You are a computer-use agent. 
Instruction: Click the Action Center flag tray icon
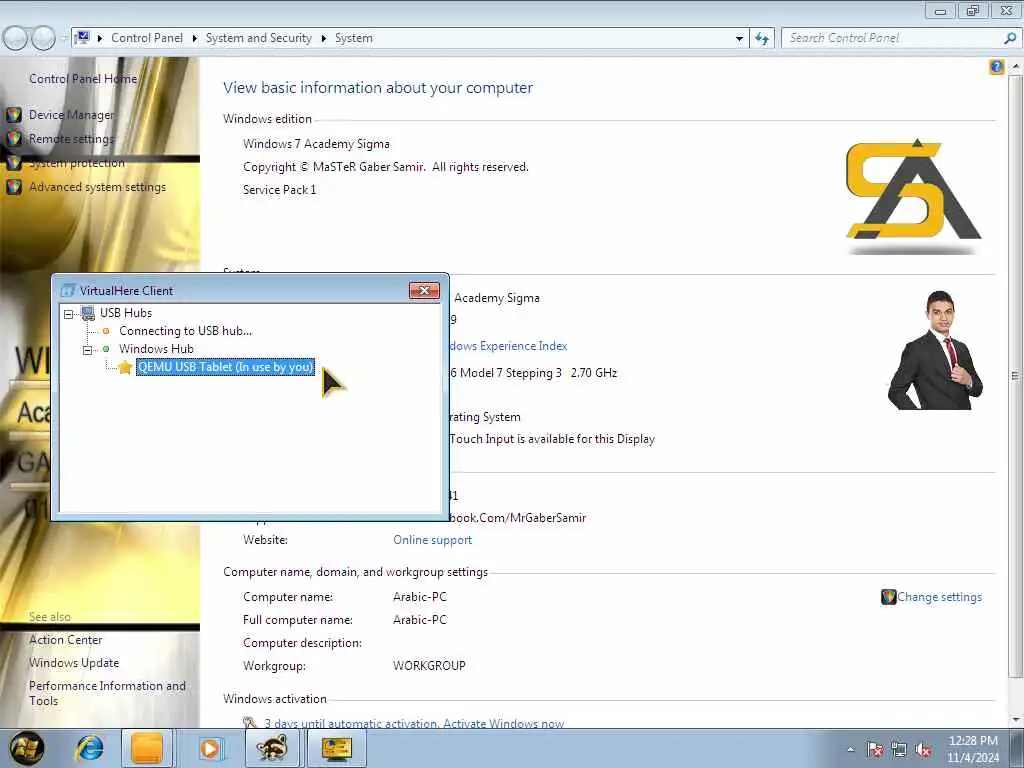(874, 750)
